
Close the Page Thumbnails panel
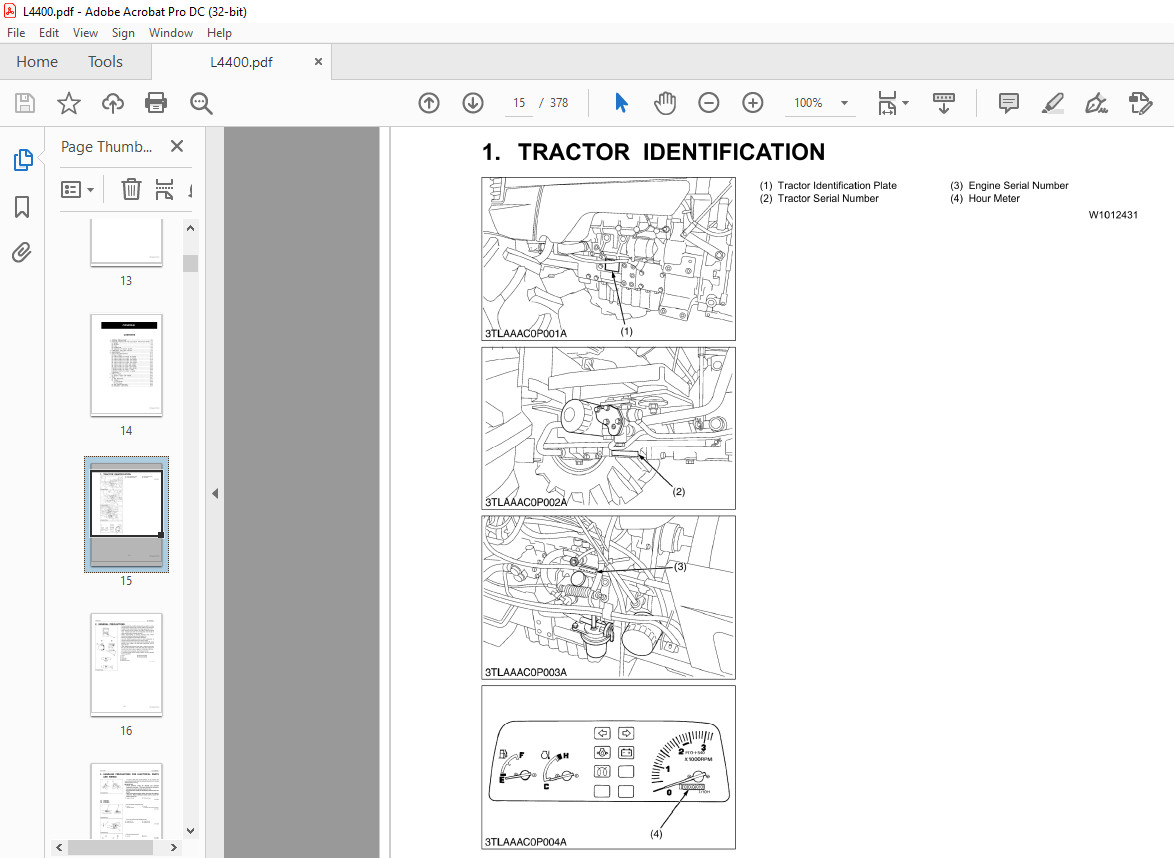pyautogui.click(x=177, y=146)
